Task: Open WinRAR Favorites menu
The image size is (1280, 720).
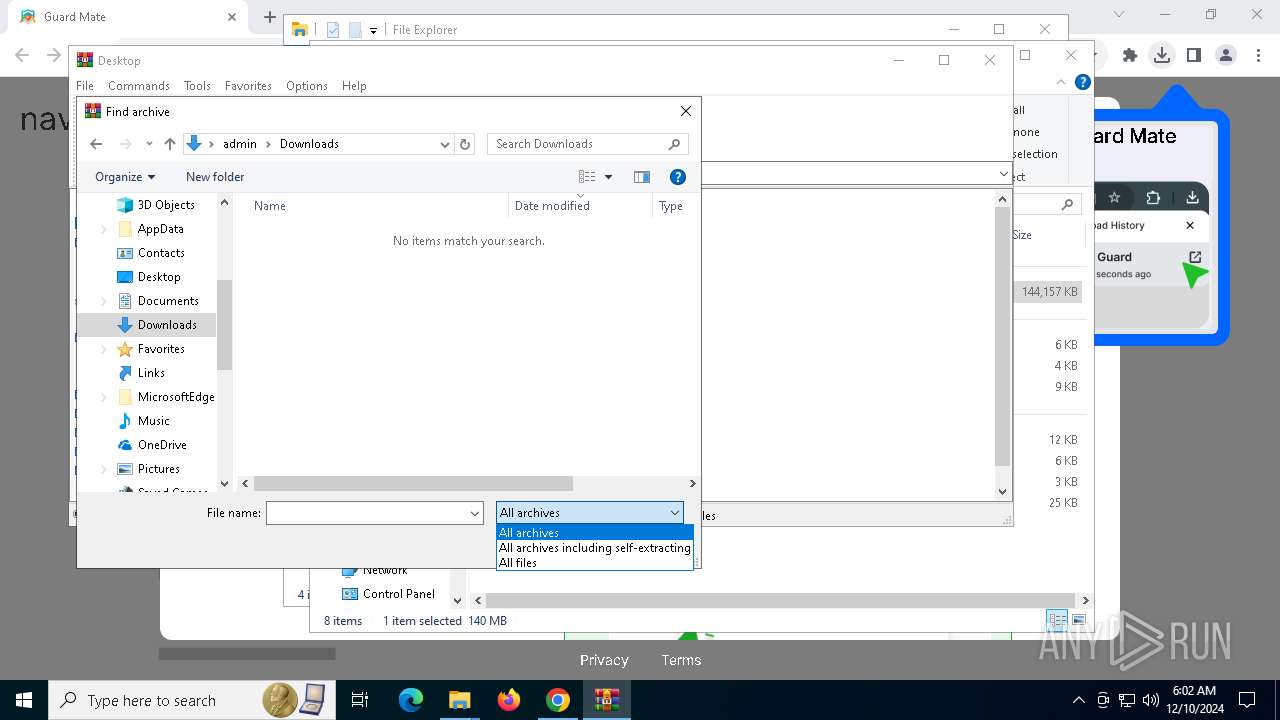Action: click(248, 86)
